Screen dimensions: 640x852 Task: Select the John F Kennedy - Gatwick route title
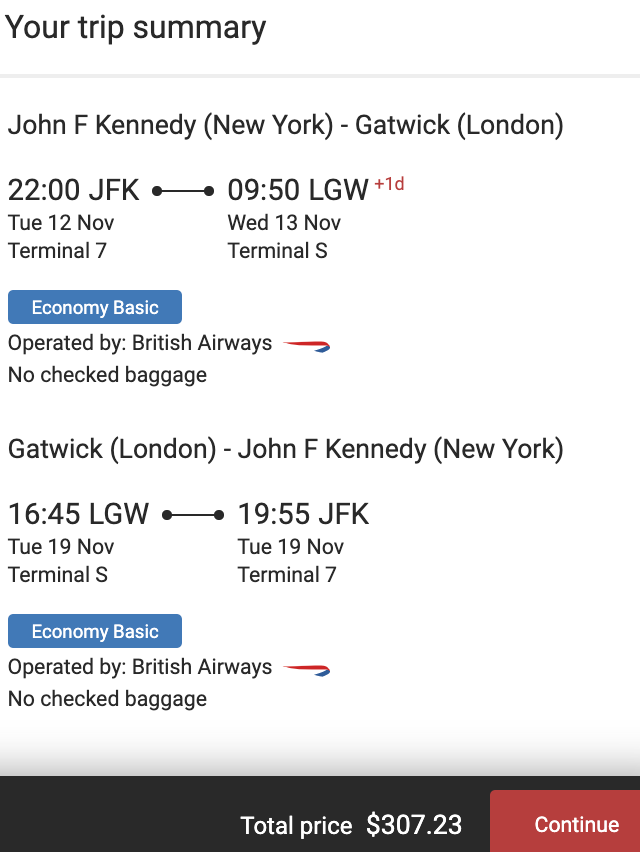point(285,126)
